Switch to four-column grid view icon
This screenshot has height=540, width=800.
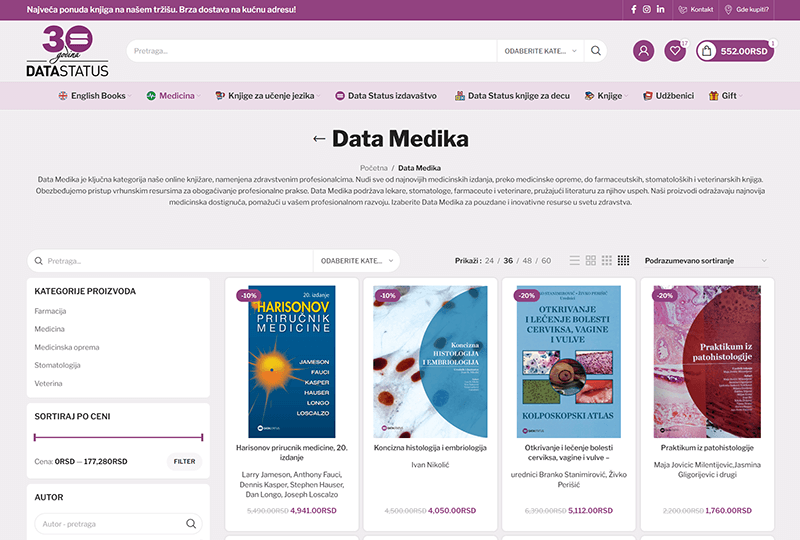623,261
